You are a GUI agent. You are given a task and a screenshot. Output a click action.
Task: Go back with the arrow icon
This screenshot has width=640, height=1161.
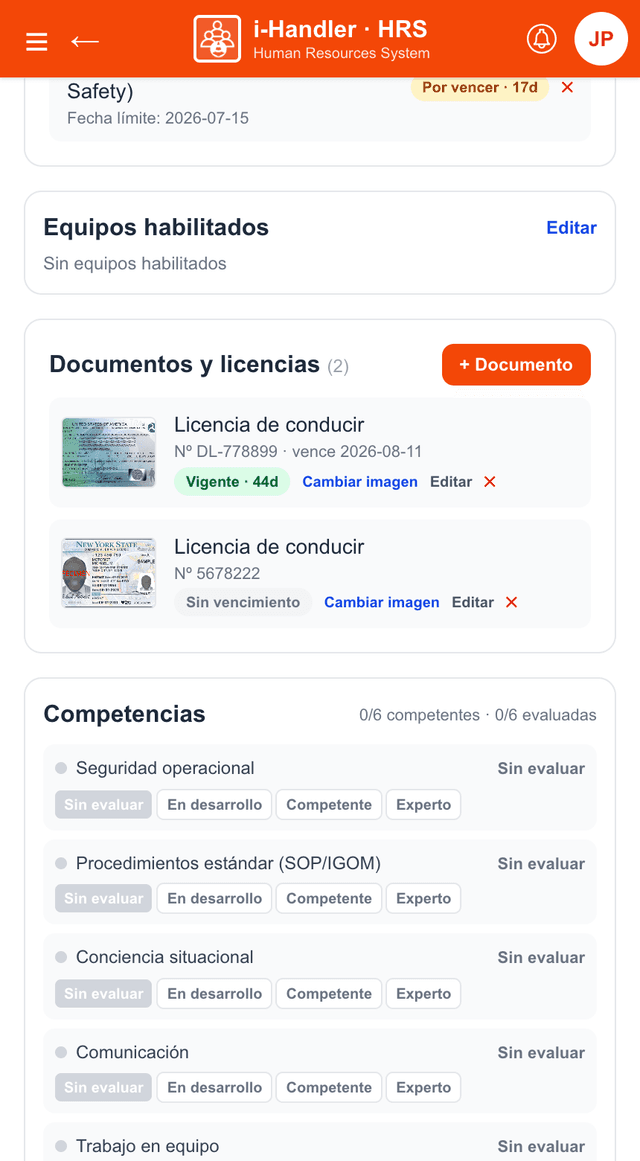click(x=84, y=41)
